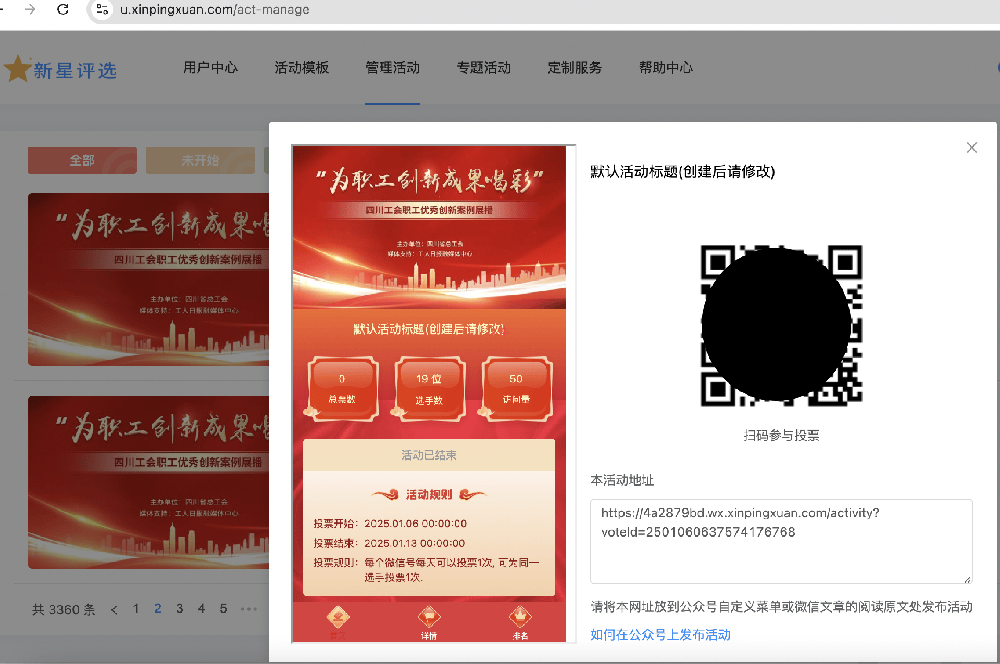Click the 投票结束 2025.01.13 line

pos(389,543)
